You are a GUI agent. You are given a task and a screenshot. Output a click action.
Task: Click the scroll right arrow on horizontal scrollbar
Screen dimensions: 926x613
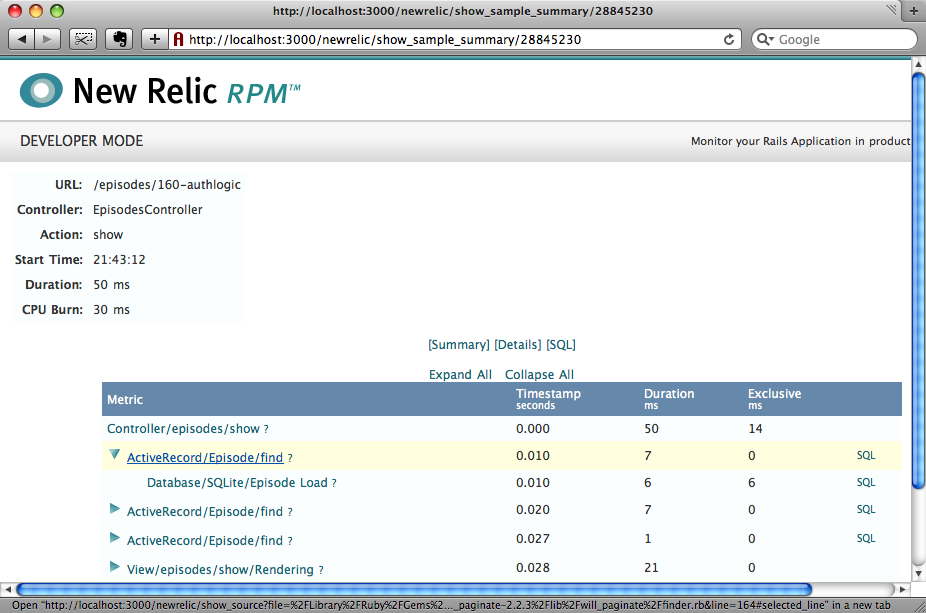[903, 589]
